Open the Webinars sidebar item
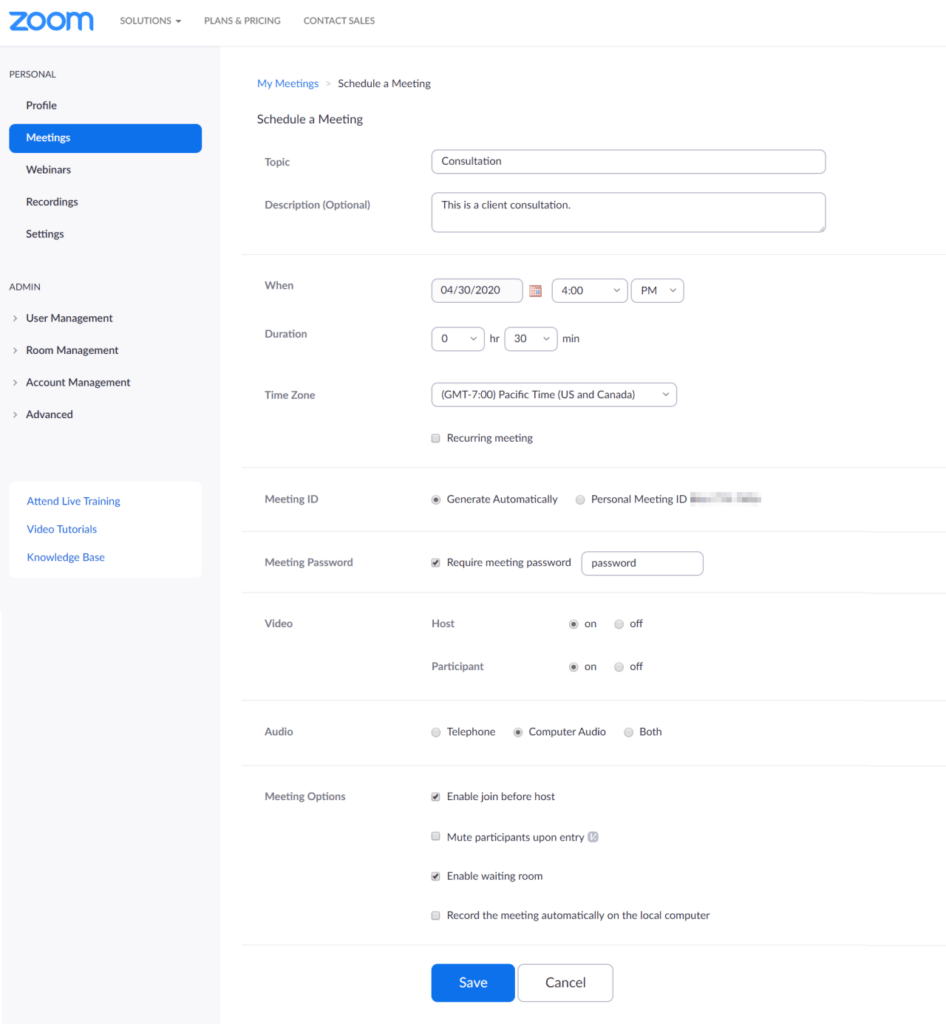This screenshot has height=1024, width=946. pos(48,169)
